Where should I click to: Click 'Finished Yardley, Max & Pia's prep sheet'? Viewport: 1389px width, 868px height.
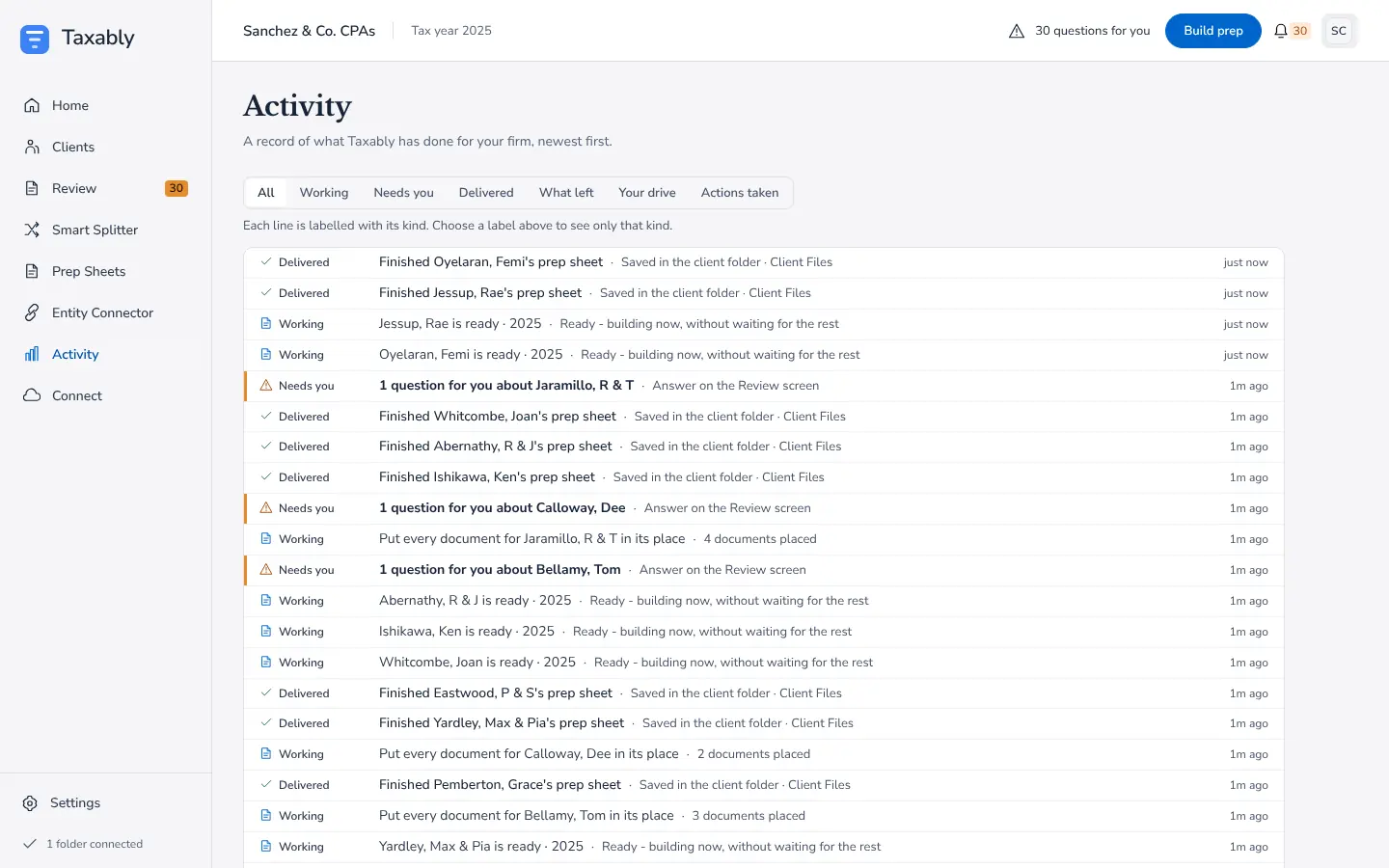(502, 722)
